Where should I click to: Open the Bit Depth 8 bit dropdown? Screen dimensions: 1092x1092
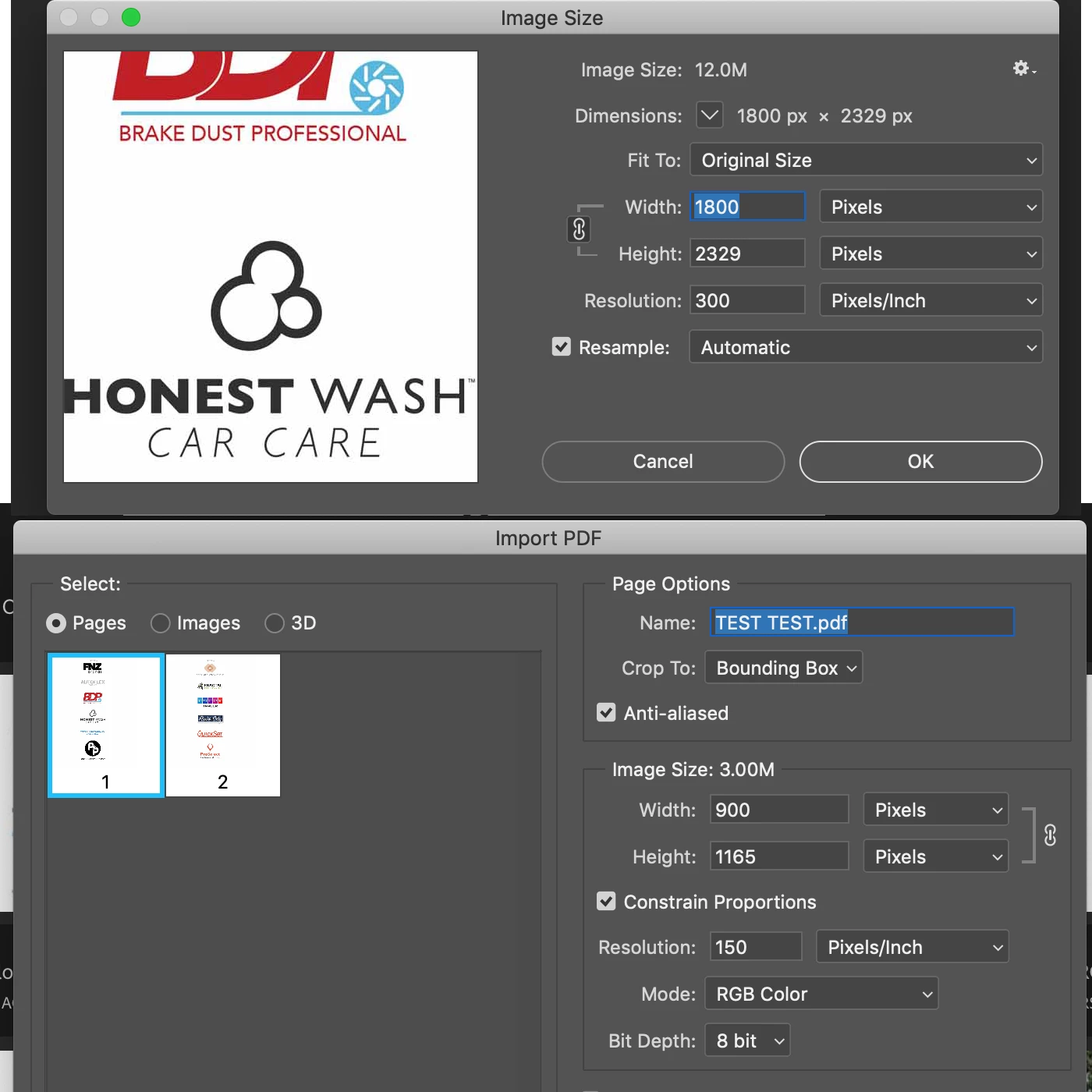[x=747, y=1041]
